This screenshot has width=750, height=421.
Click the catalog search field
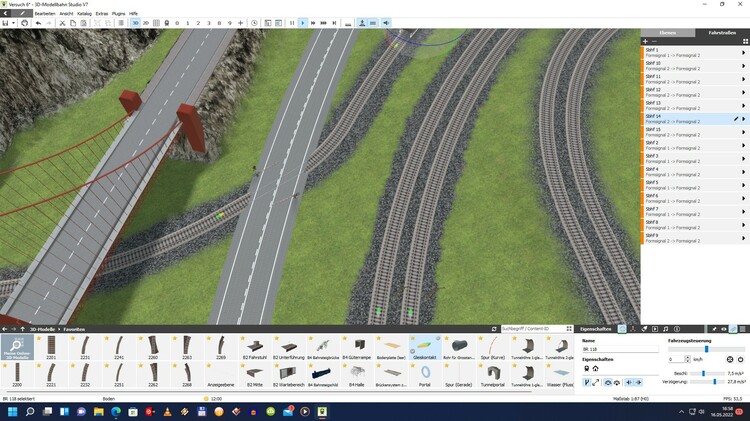tap(532, 329)
